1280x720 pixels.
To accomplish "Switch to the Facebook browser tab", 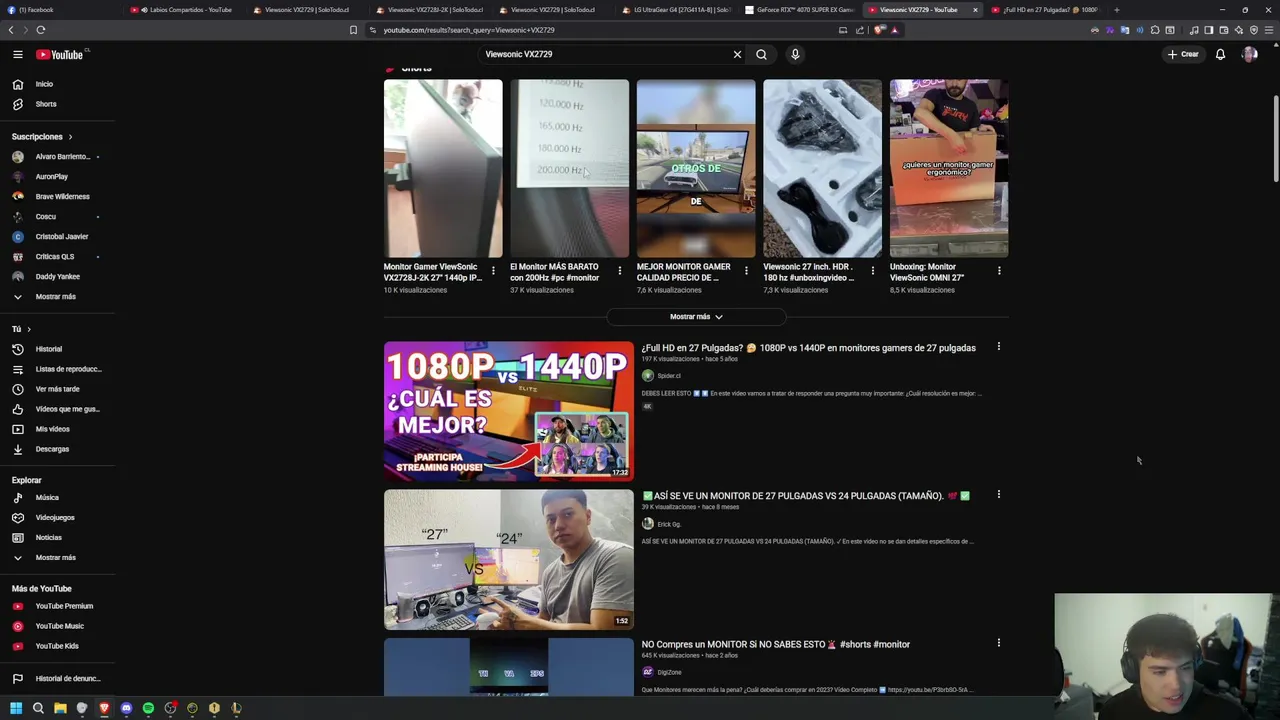I will click(x=60, y=10).
